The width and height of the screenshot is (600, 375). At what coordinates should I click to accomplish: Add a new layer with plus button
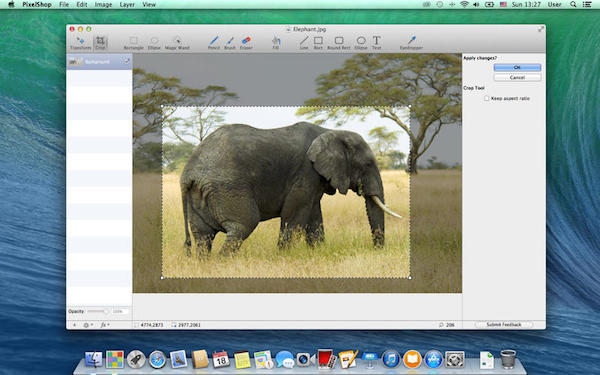click(75, 325)
